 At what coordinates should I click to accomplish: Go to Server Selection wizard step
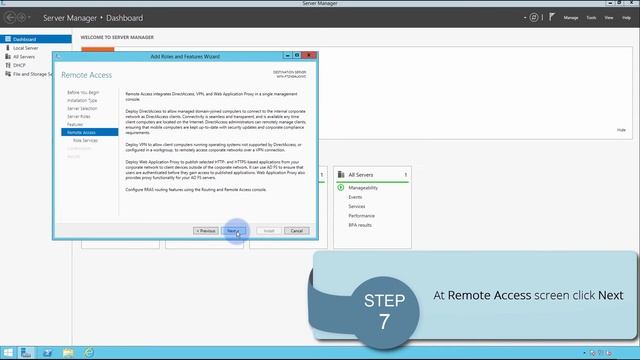tap(82, 109)
